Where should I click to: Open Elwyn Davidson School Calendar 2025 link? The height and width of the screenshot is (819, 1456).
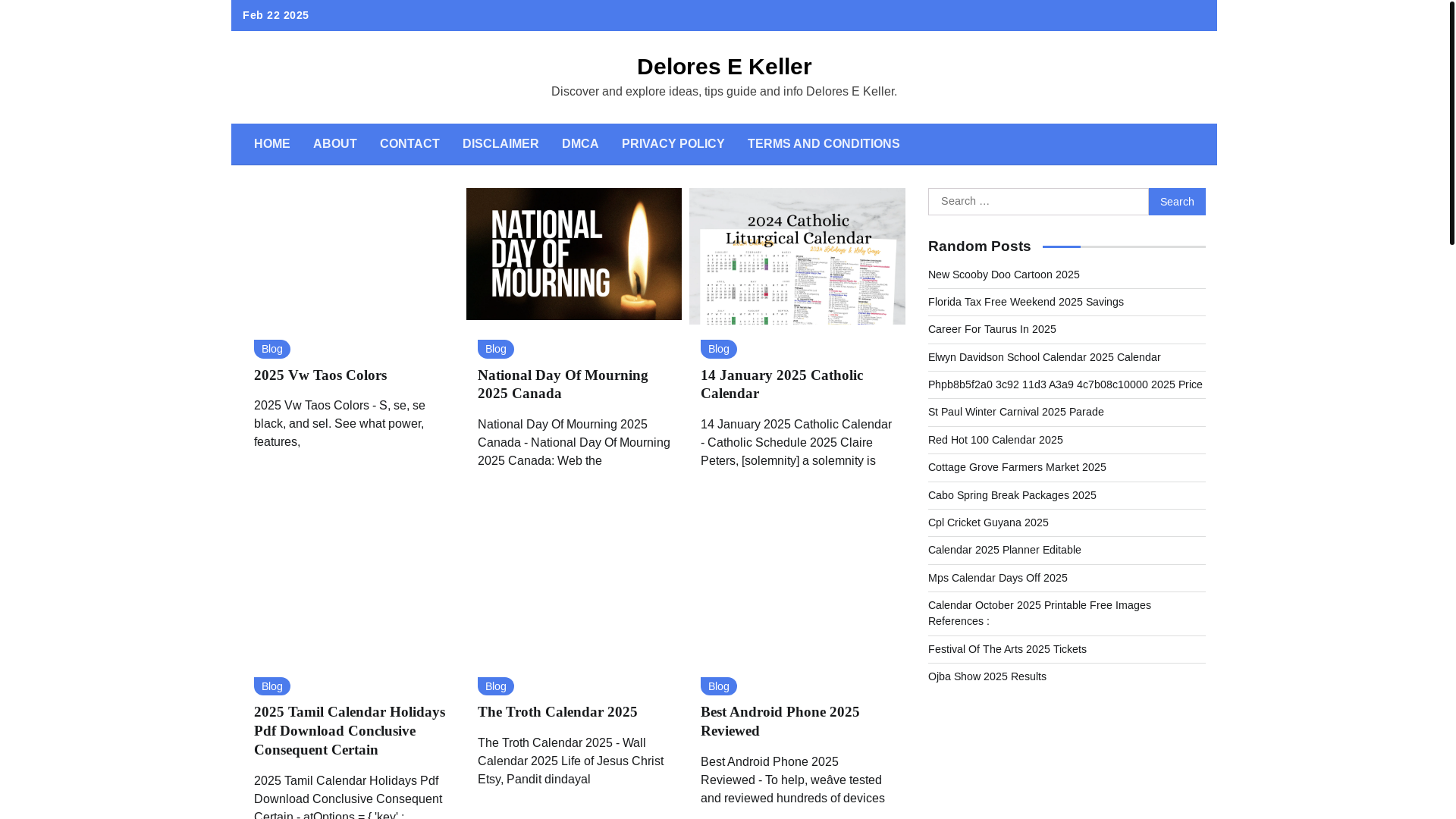(1043, 357)
